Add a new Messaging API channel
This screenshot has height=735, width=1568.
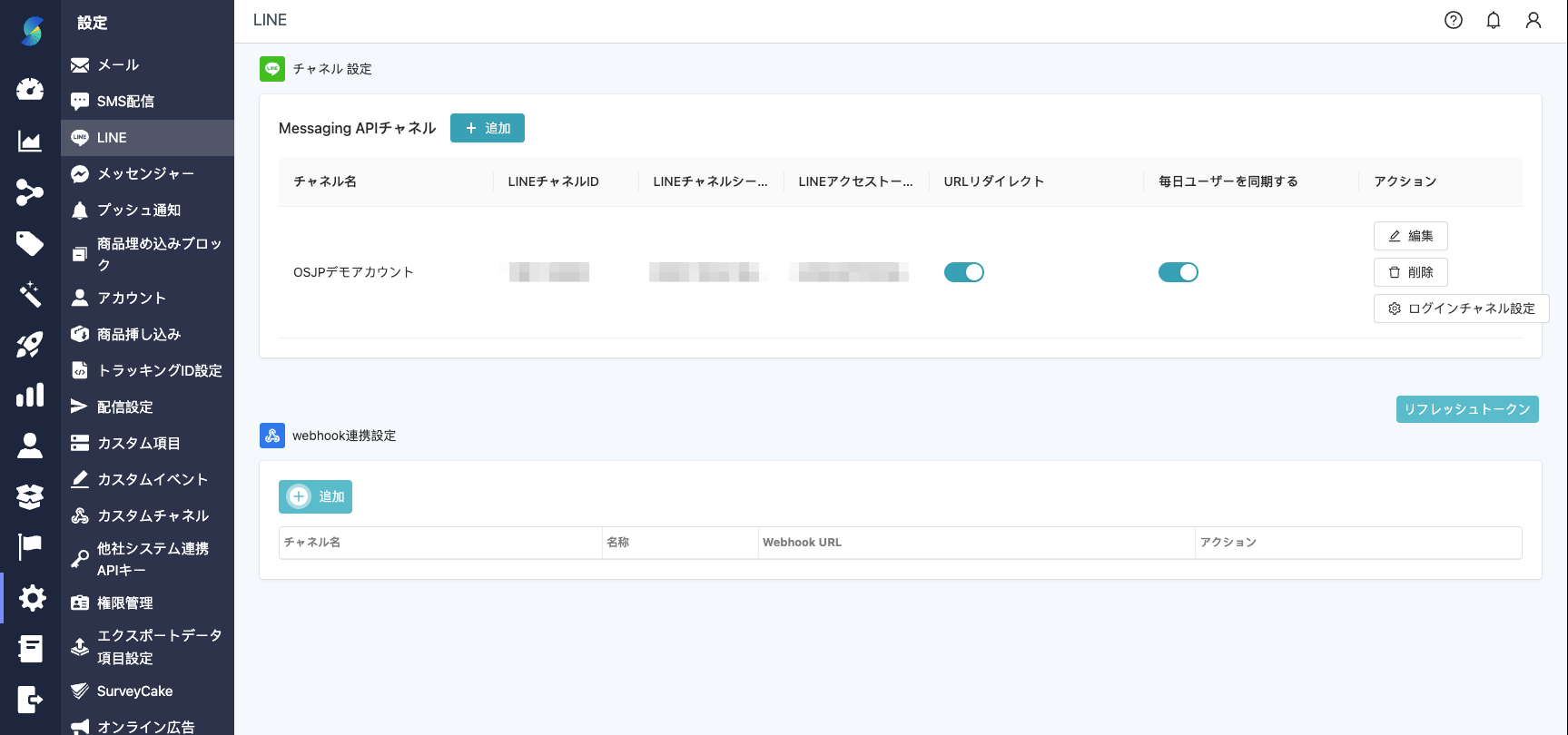click(x=488, y=128)
